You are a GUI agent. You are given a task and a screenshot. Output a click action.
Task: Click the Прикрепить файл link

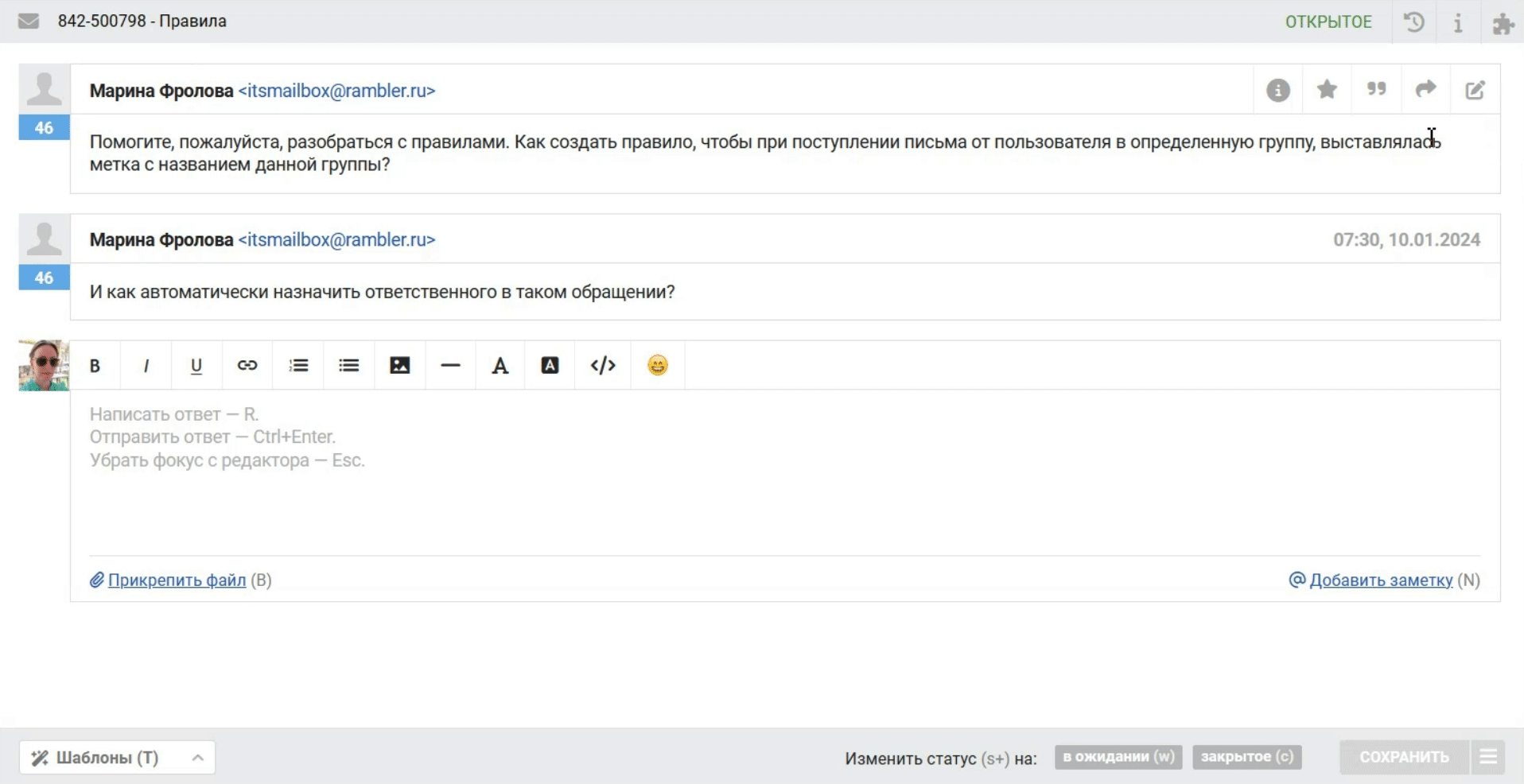coord(177,580)
